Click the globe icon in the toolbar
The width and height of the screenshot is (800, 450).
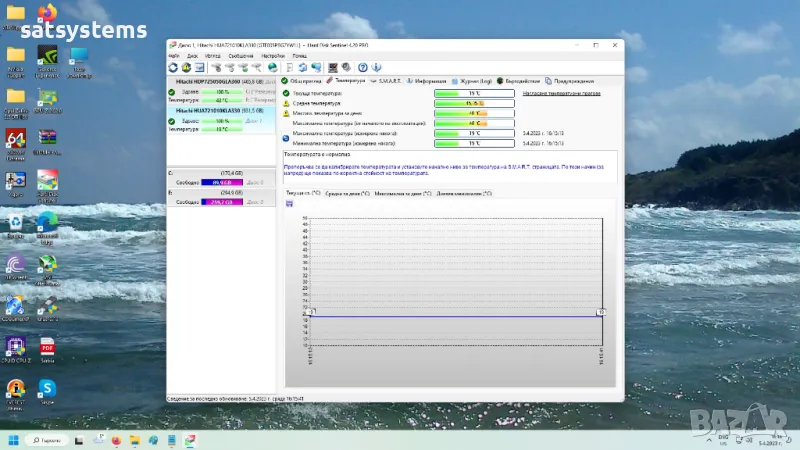(272, 67)
